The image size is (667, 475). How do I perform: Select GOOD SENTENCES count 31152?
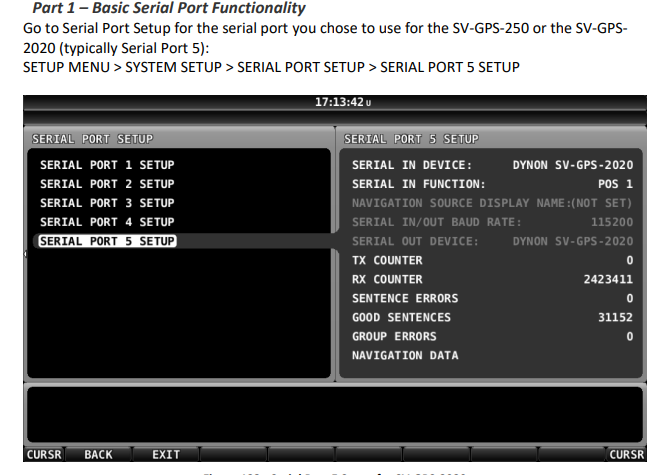click(614, 317)
